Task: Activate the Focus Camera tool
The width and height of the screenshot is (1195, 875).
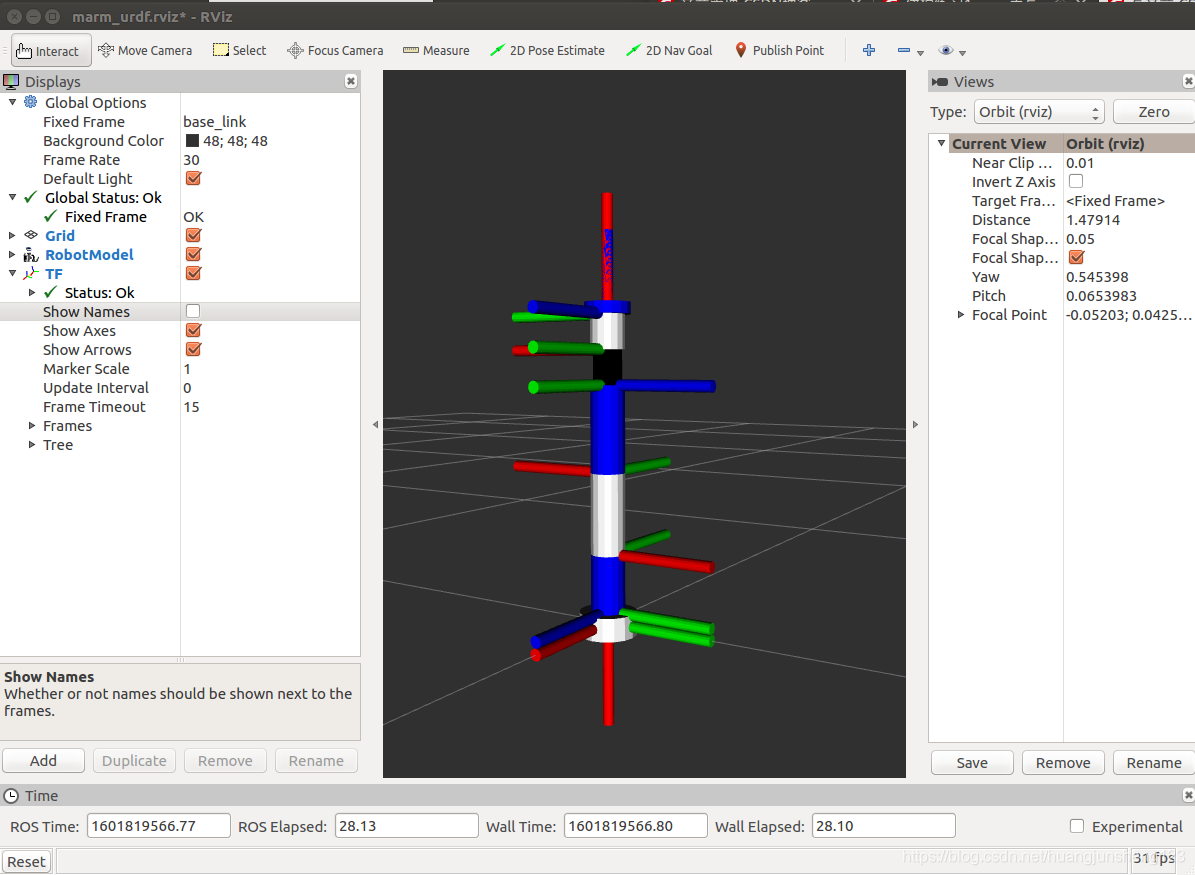Action: [x=335, y=50]
